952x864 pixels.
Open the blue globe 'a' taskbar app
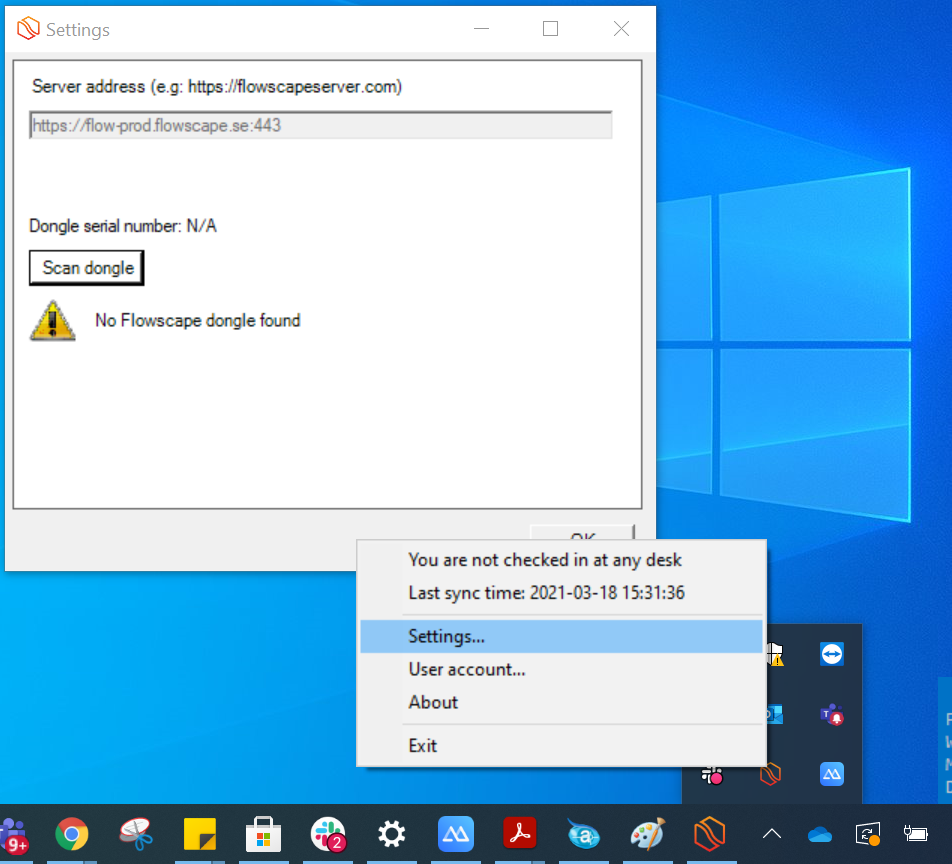pyautogui.click(x=583, y=834)
